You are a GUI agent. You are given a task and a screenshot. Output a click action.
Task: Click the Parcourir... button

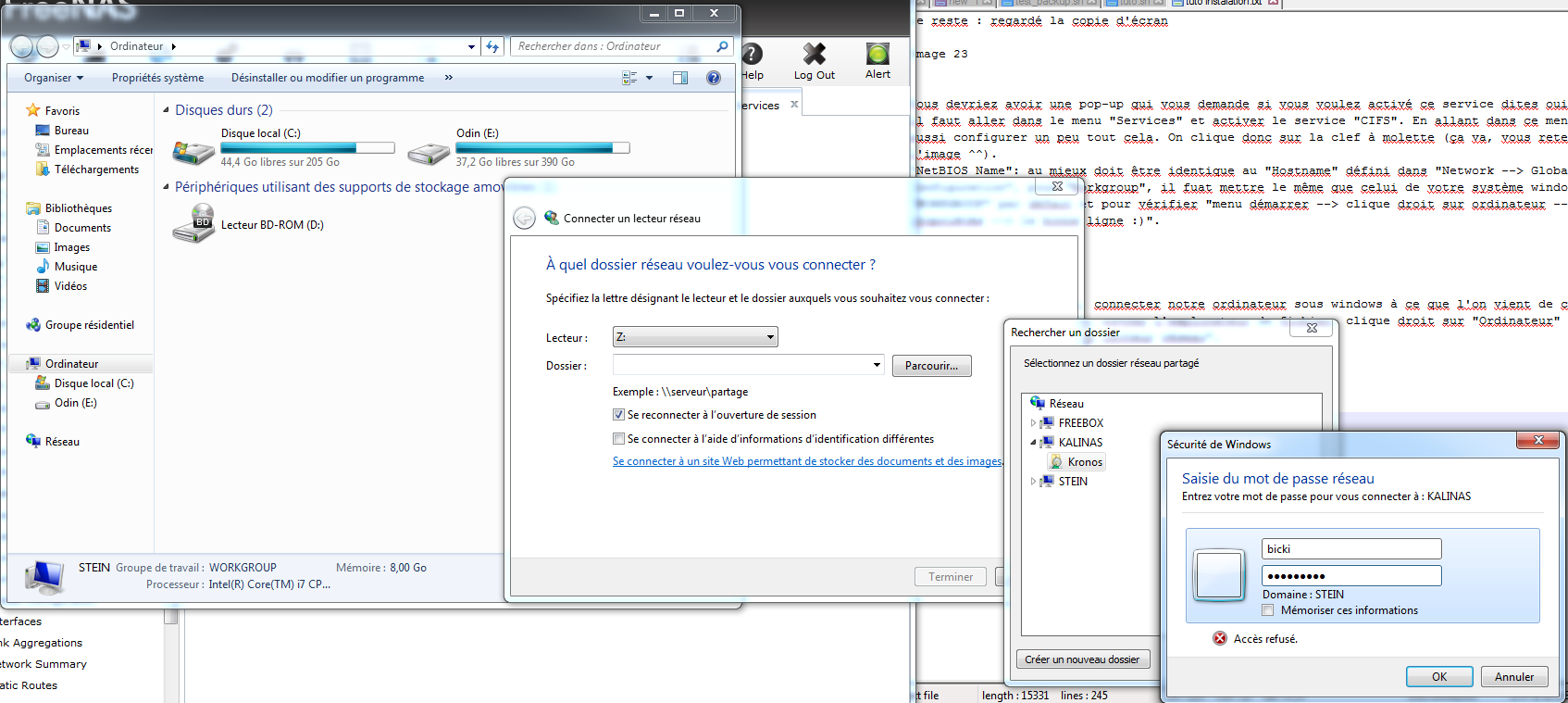point(931,366)
